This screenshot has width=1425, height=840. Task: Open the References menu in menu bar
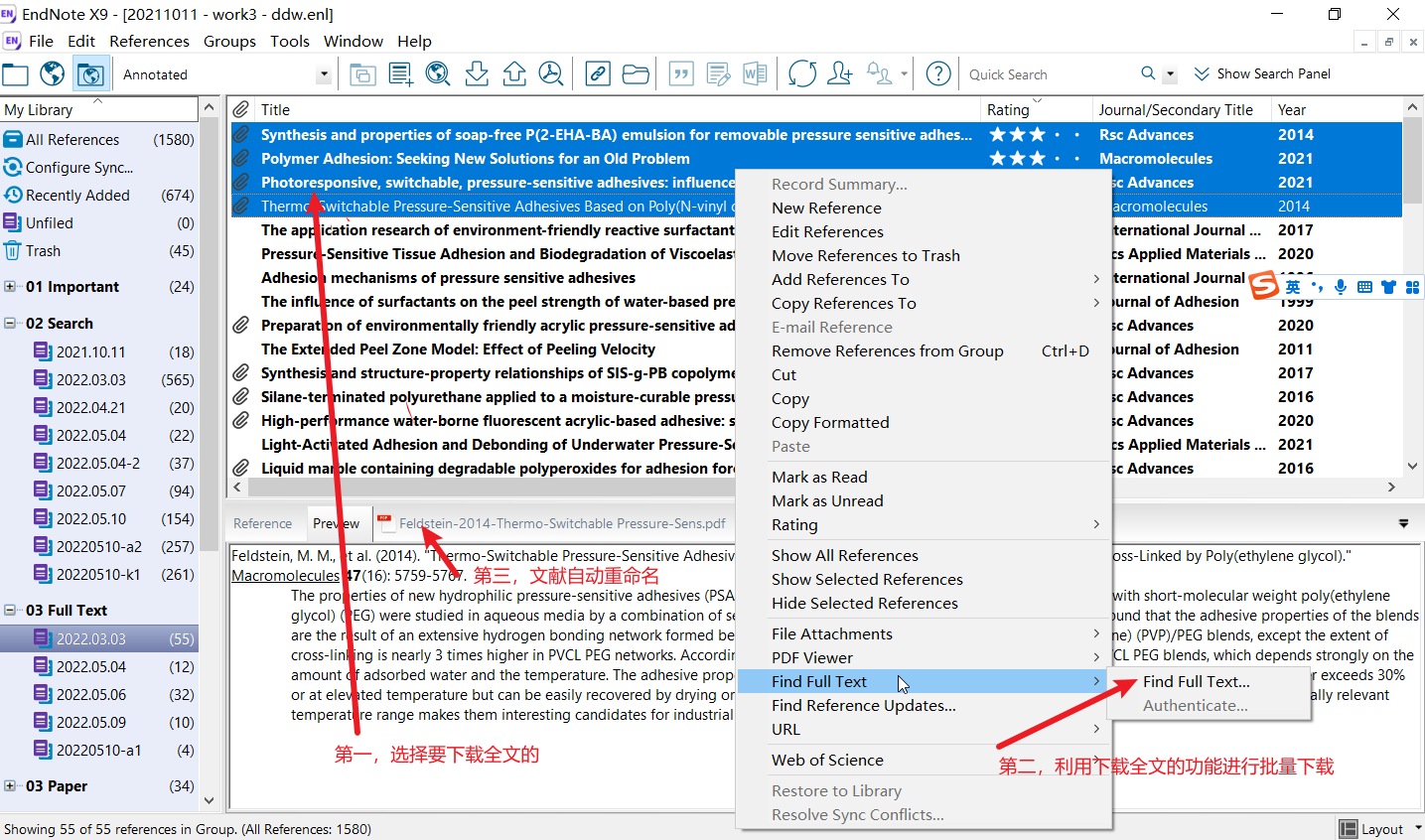(149, 41)
